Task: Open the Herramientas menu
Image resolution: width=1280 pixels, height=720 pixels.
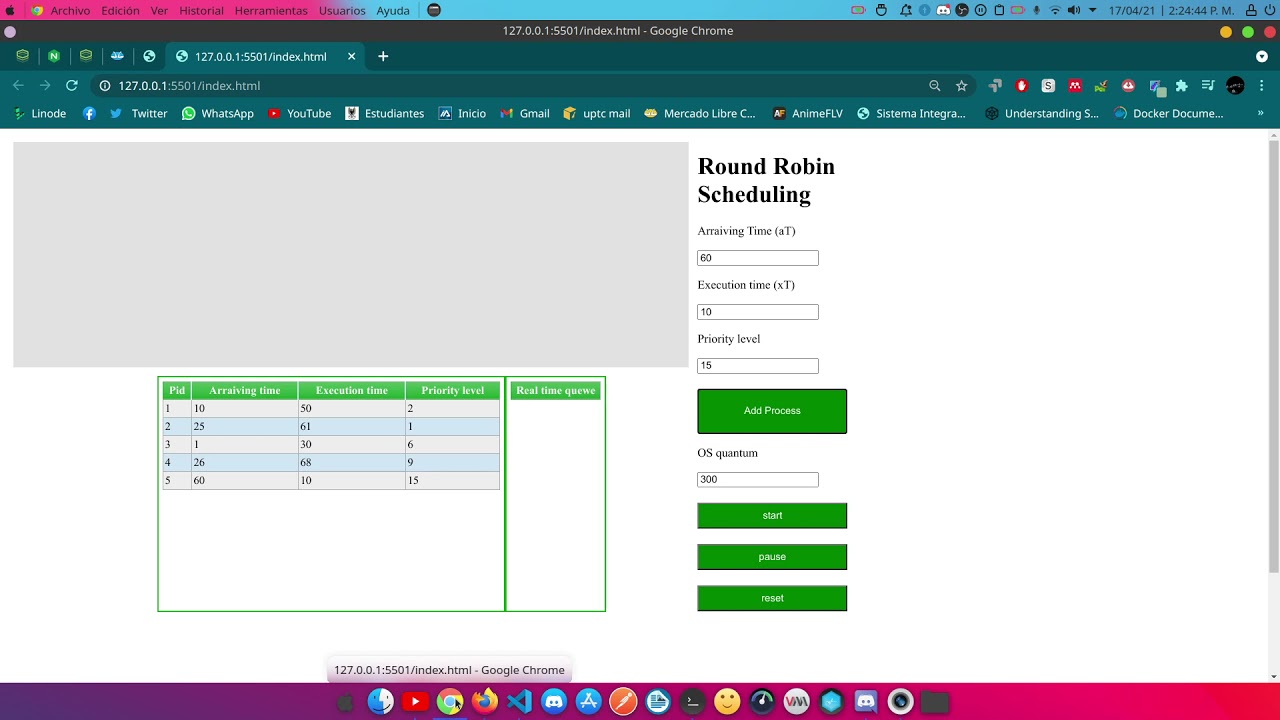Action: (271, 10)
